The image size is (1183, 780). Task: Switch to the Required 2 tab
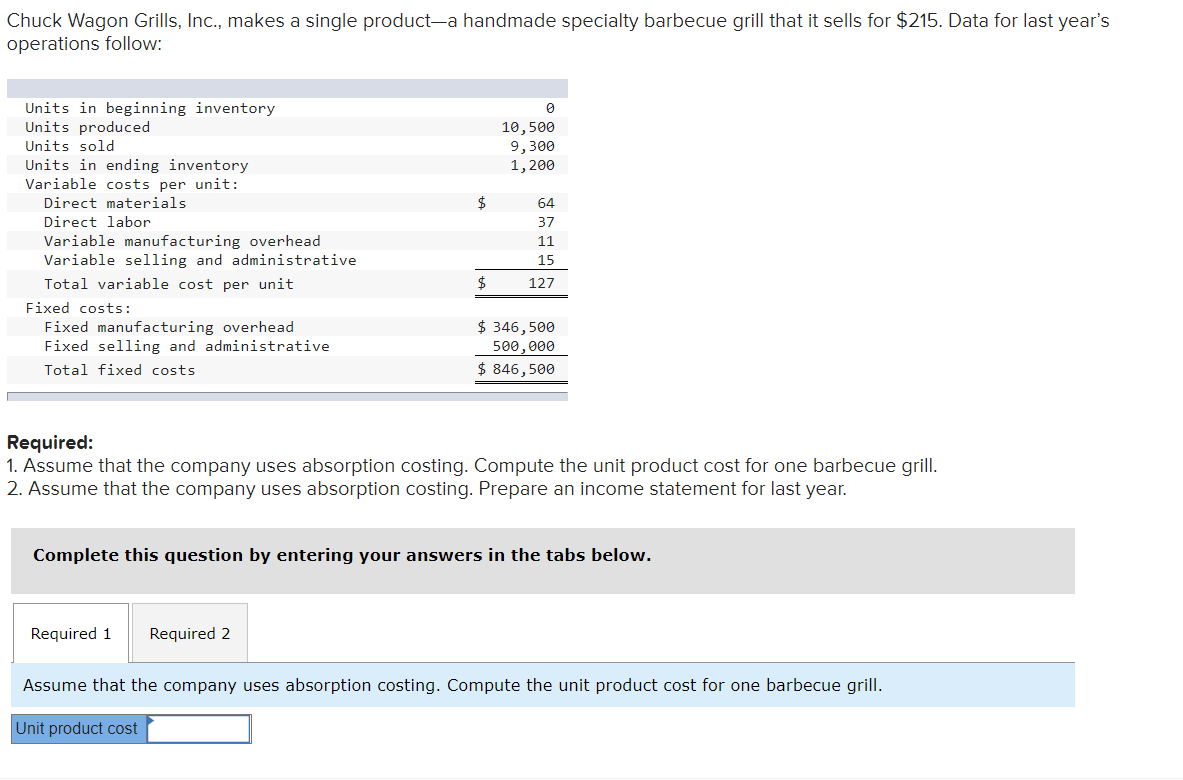[x=188, y=633]
